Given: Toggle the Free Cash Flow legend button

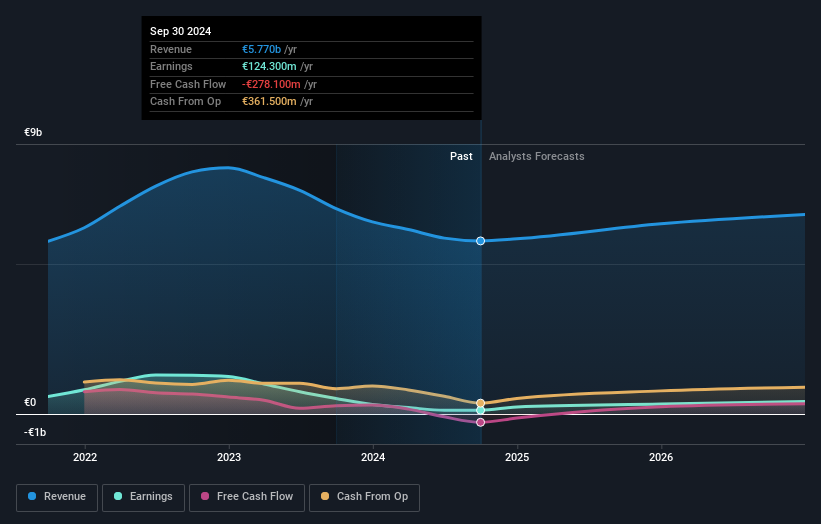Looking at the screenshot, I should coord(247,497).
